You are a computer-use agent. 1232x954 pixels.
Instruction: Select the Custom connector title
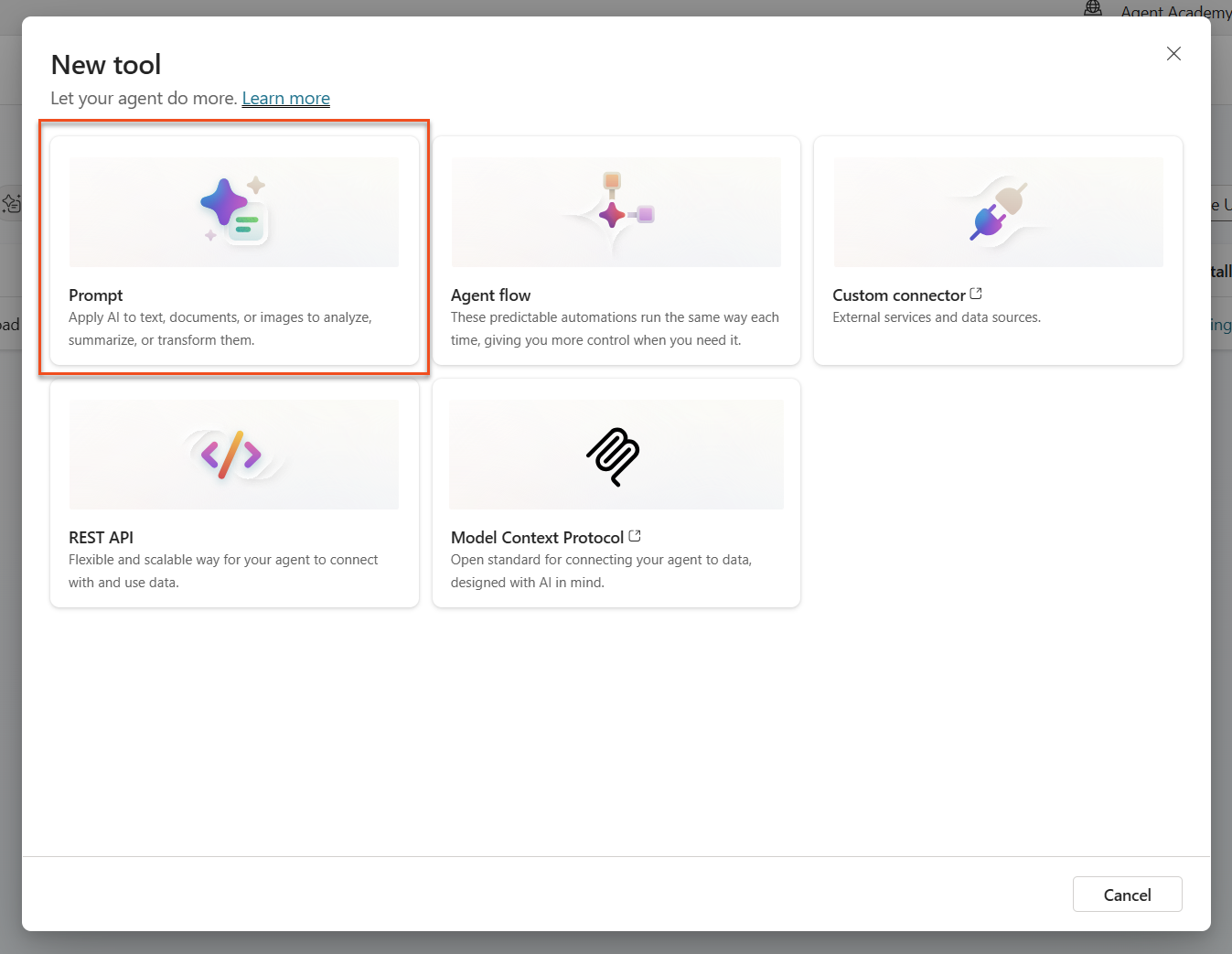(898, 295)
